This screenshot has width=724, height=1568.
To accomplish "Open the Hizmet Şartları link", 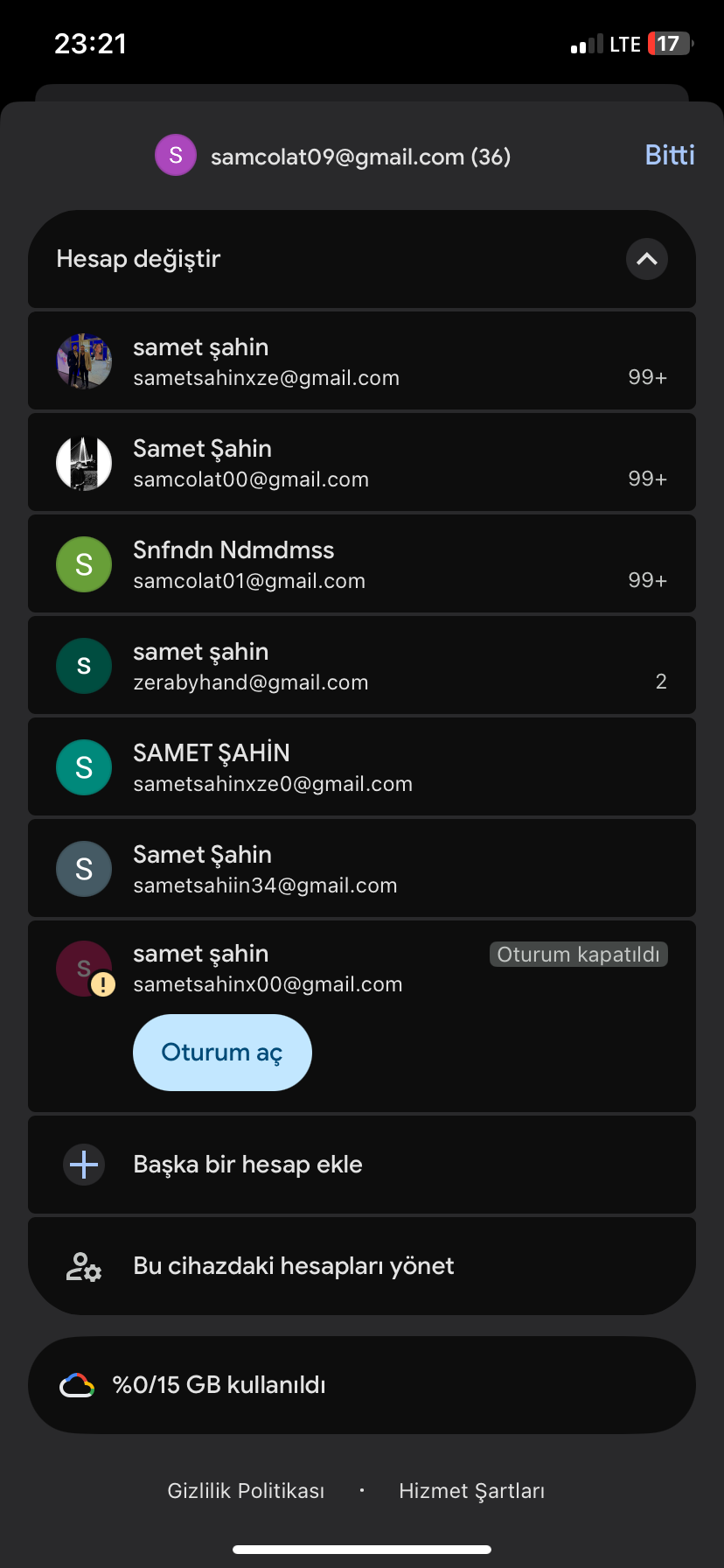I will [x=472, y=1491].
